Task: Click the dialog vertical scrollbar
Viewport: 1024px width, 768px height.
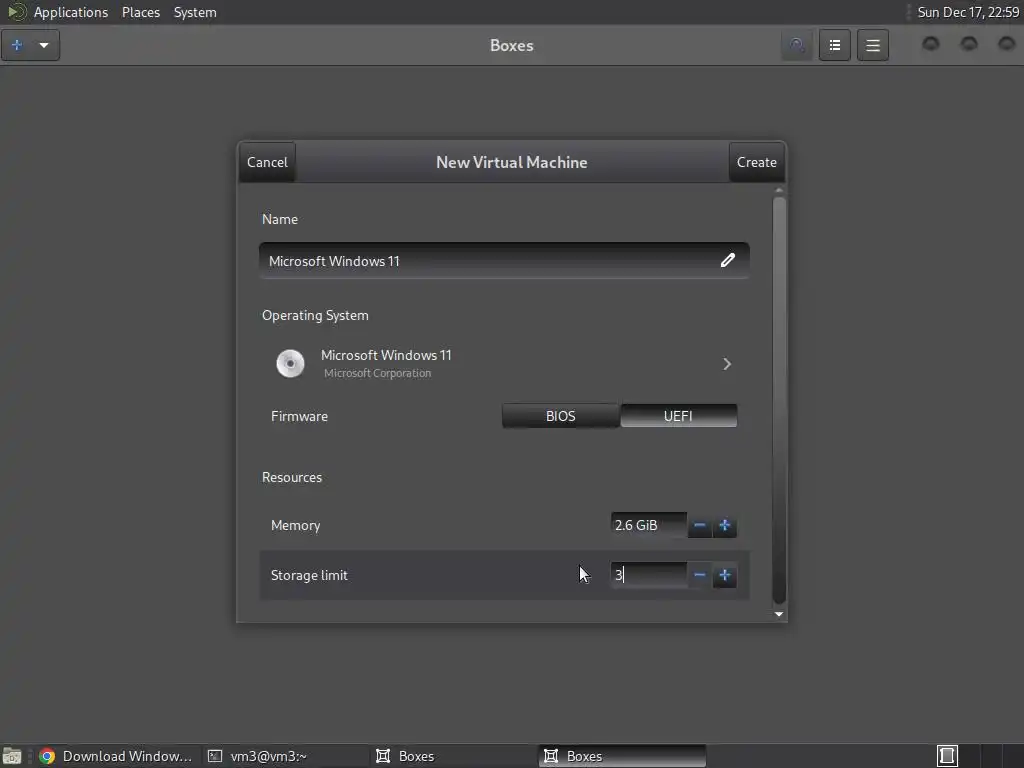Action: tap(778, 400)
